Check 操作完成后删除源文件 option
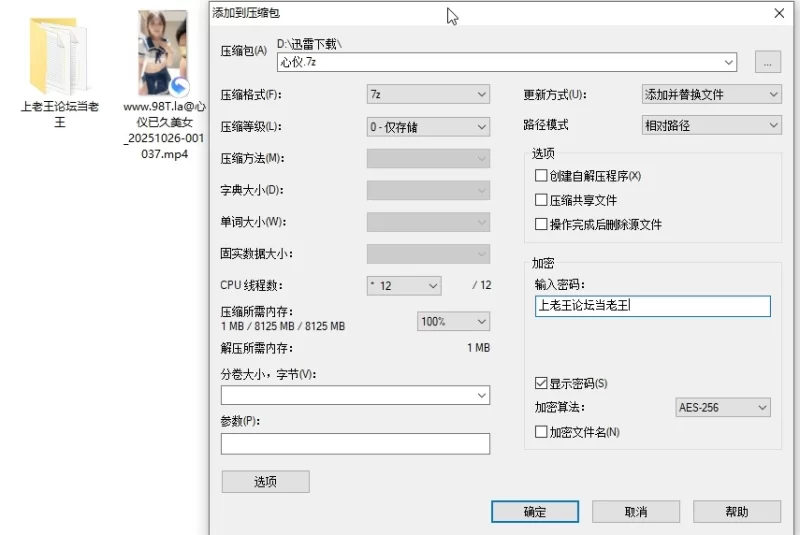Image resolution: width=800 pixels, height=535 pixels. [x=541, y=224]
